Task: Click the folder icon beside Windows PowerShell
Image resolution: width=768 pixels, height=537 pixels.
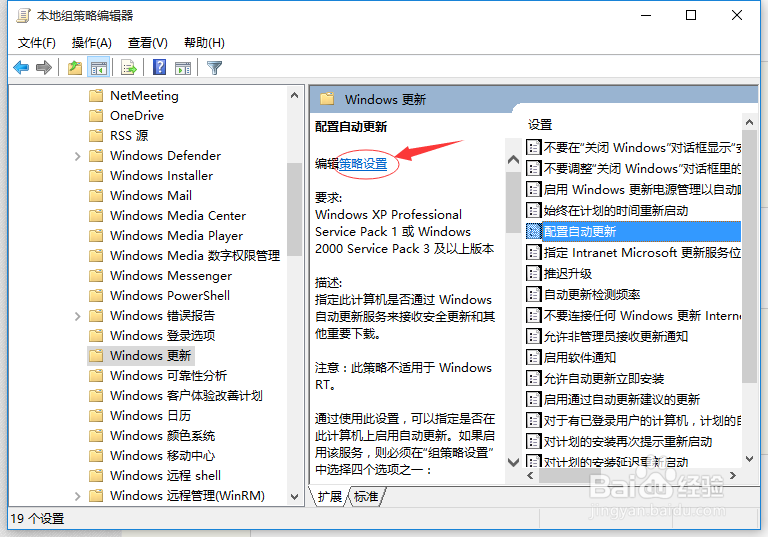Action: click(x=96, y=295)
